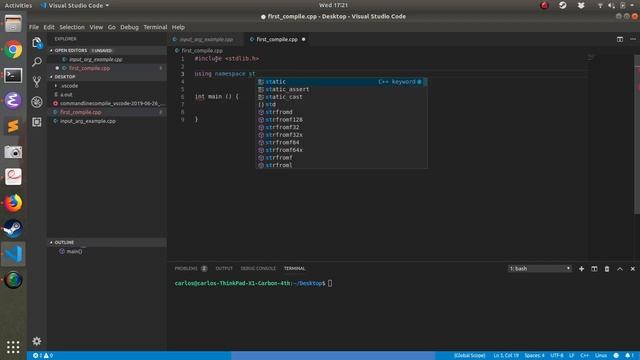The width and height of the screenshot is (640, 360).
Task: Change indentation via Spaces: 4
Action: [x=534, y=356]
